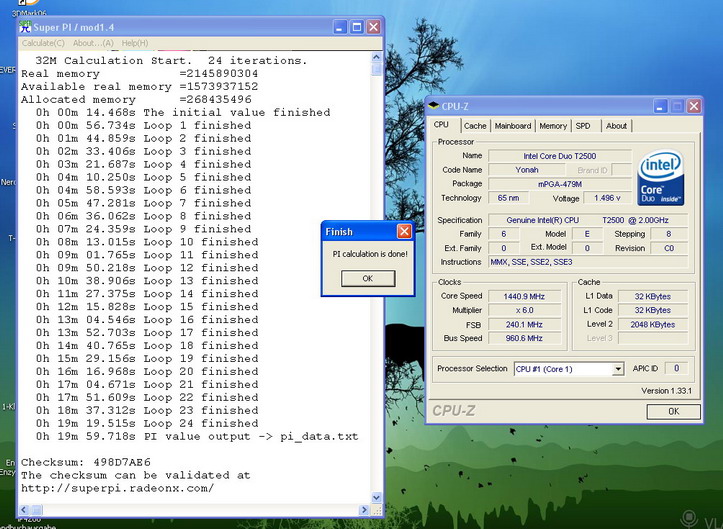Image resolution: width=723 pixels, height=529 pixels.
Task: Switch to the Cache tab in CPU-Z
Action: [x=475, y=125]
